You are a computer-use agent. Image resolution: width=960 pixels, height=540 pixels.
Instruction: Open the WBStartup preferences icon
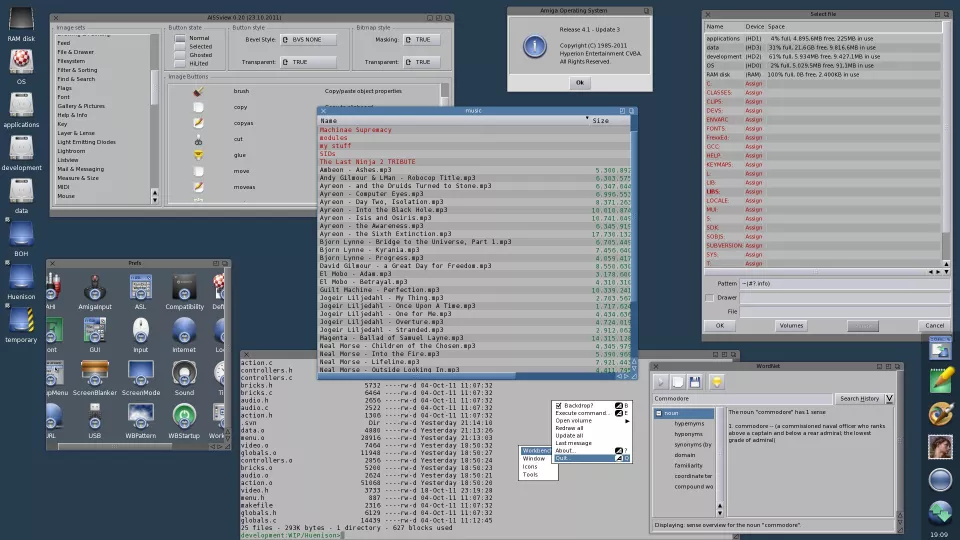tap(184, 418)
